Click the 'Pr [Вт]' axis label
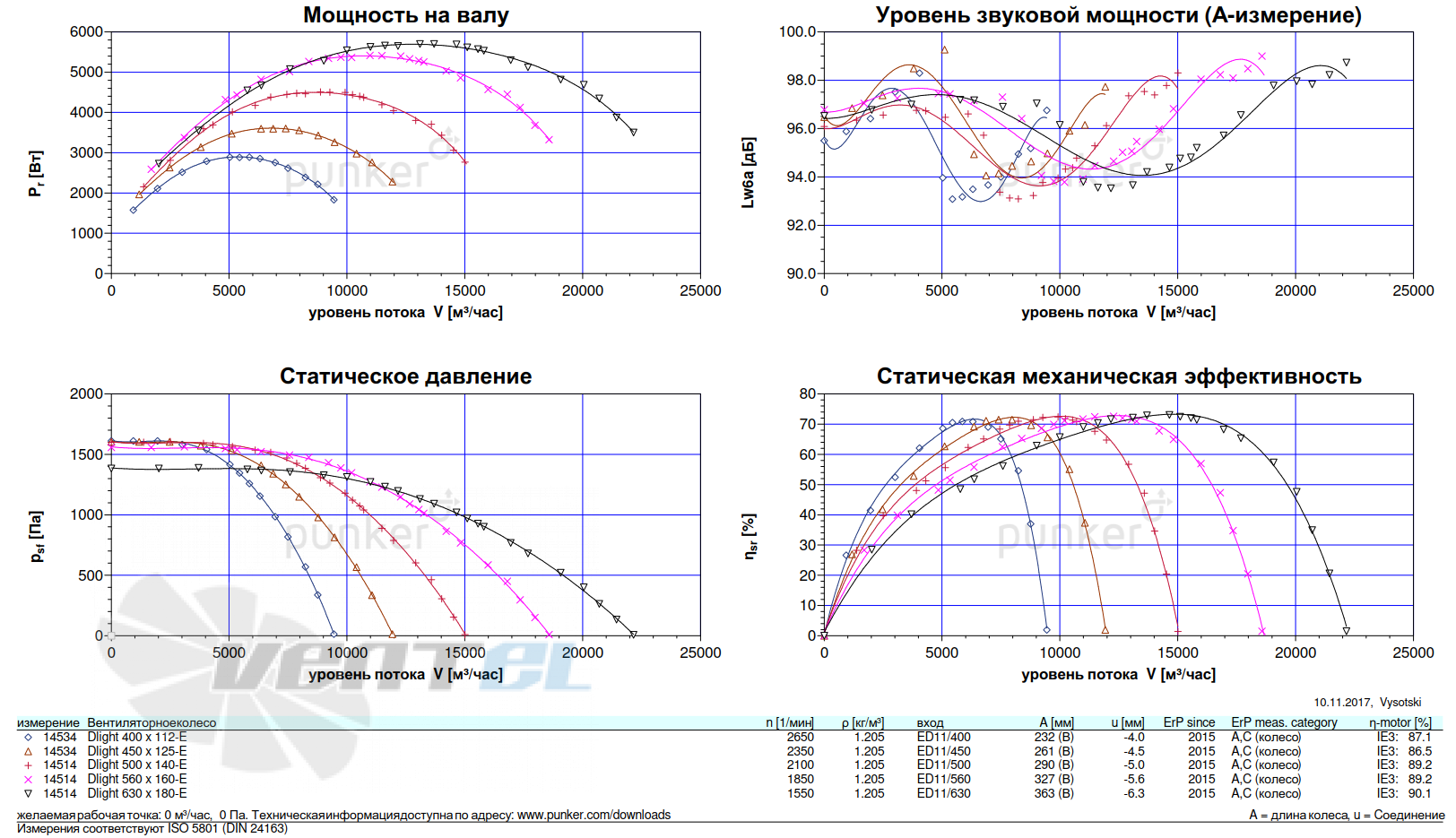Image resolution: width=1456 pixels, height=838 pixels. (36, 174)
